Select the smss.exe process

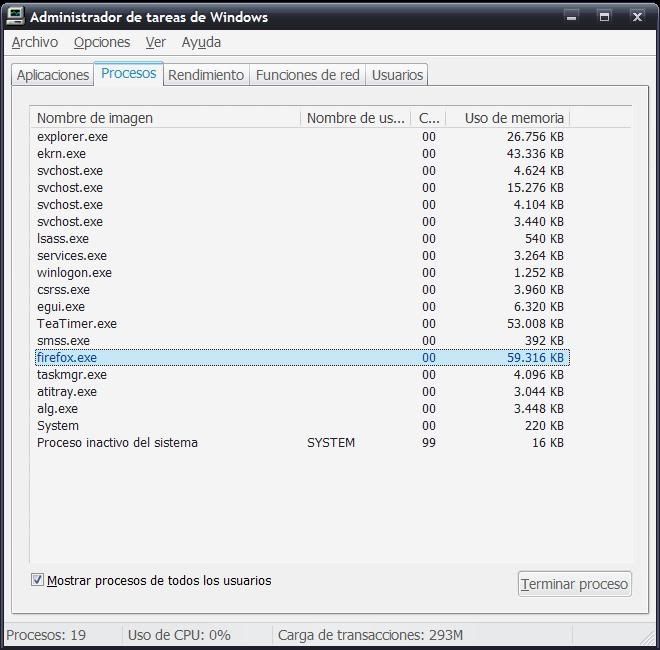click(x=302, y=341)
